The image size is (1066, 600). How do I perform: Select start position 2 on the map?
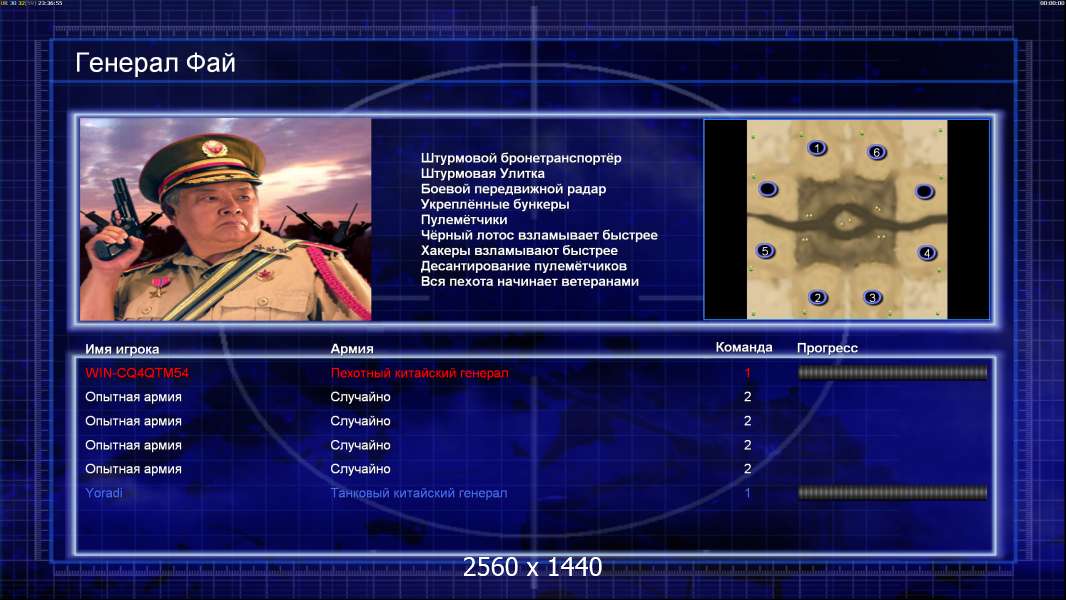(x=818, y=298)
